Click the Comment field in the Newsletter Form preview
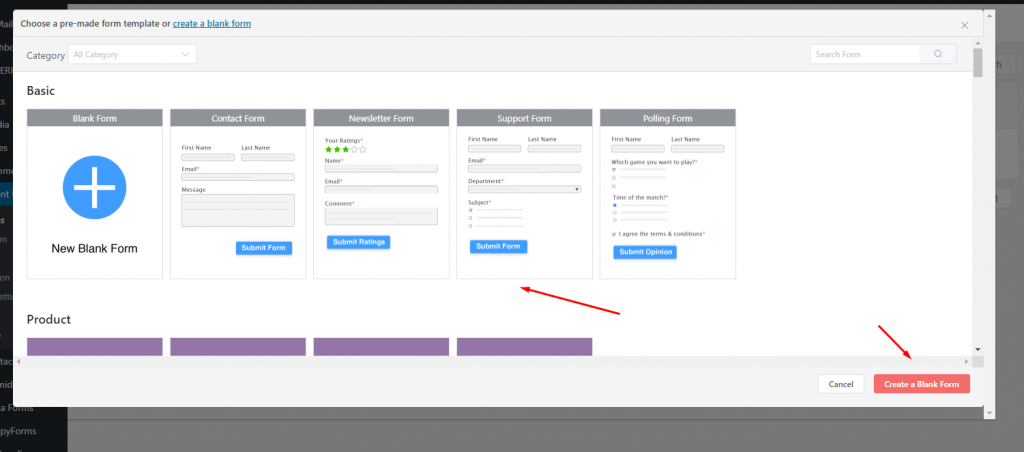The image size is (1024, 452). point(381,216)
